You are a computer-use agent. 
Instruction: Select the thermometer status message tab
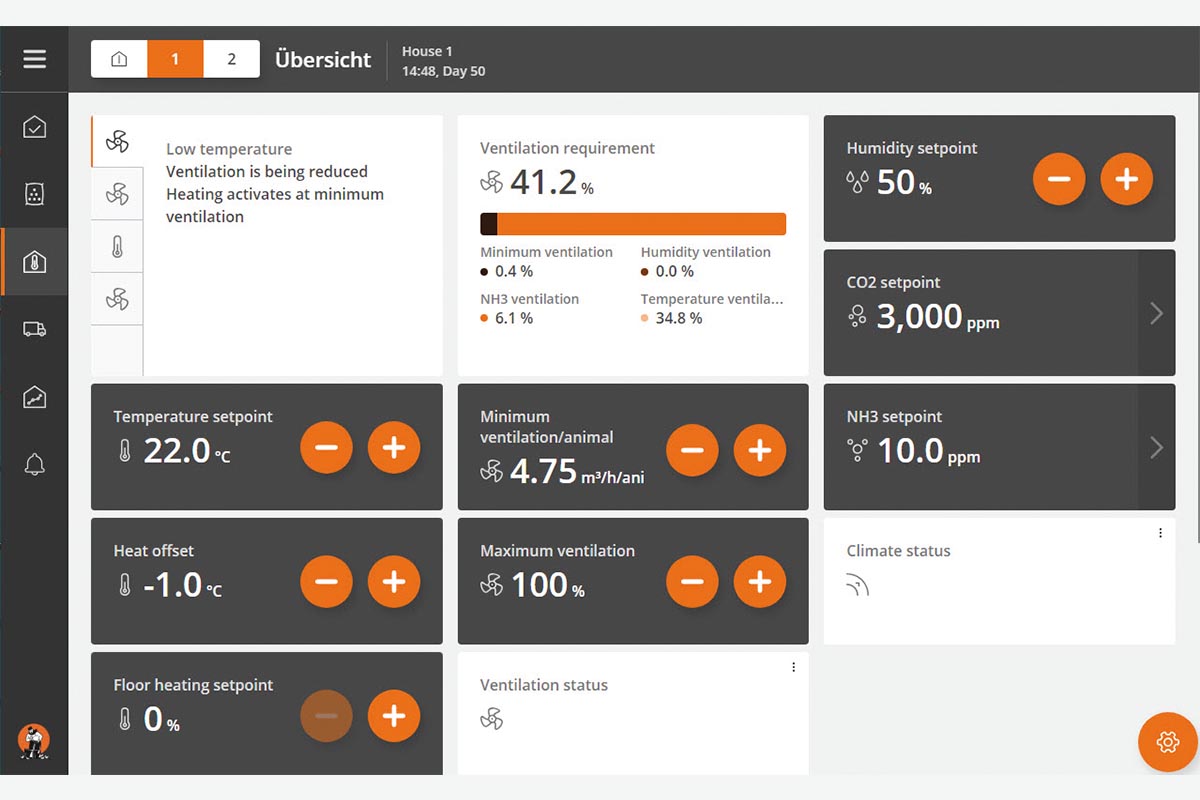117,246
